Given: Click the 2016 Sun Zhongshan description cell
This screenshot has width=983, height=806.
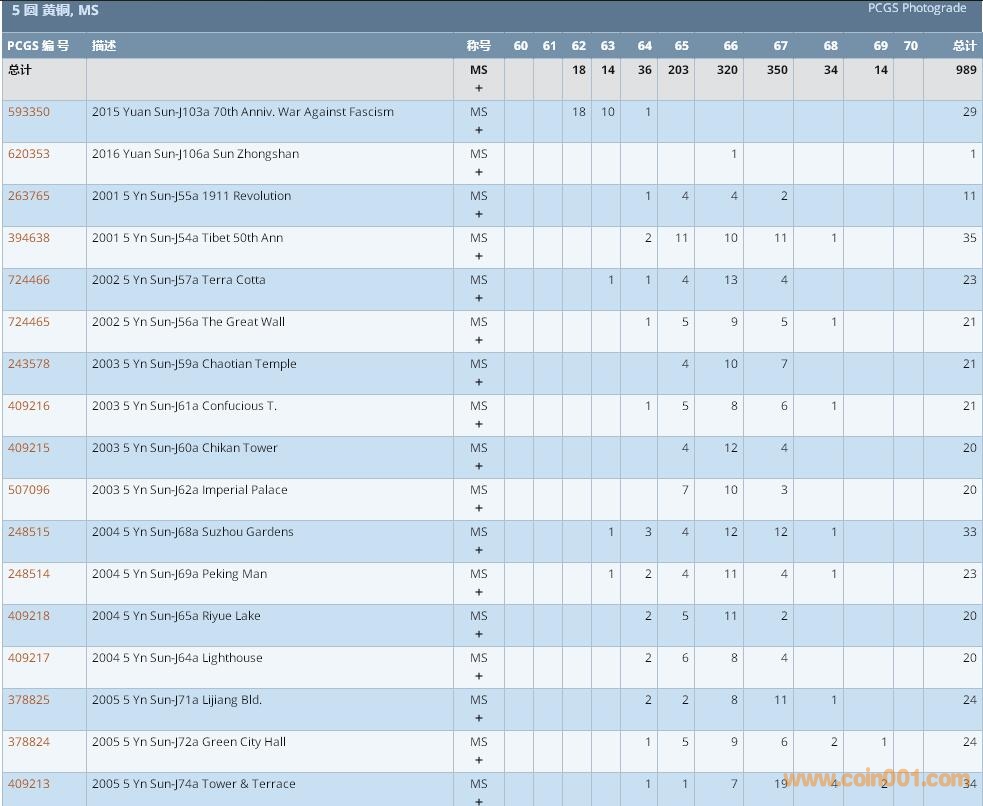Looking at the screenshot, I should coord(195,154).
